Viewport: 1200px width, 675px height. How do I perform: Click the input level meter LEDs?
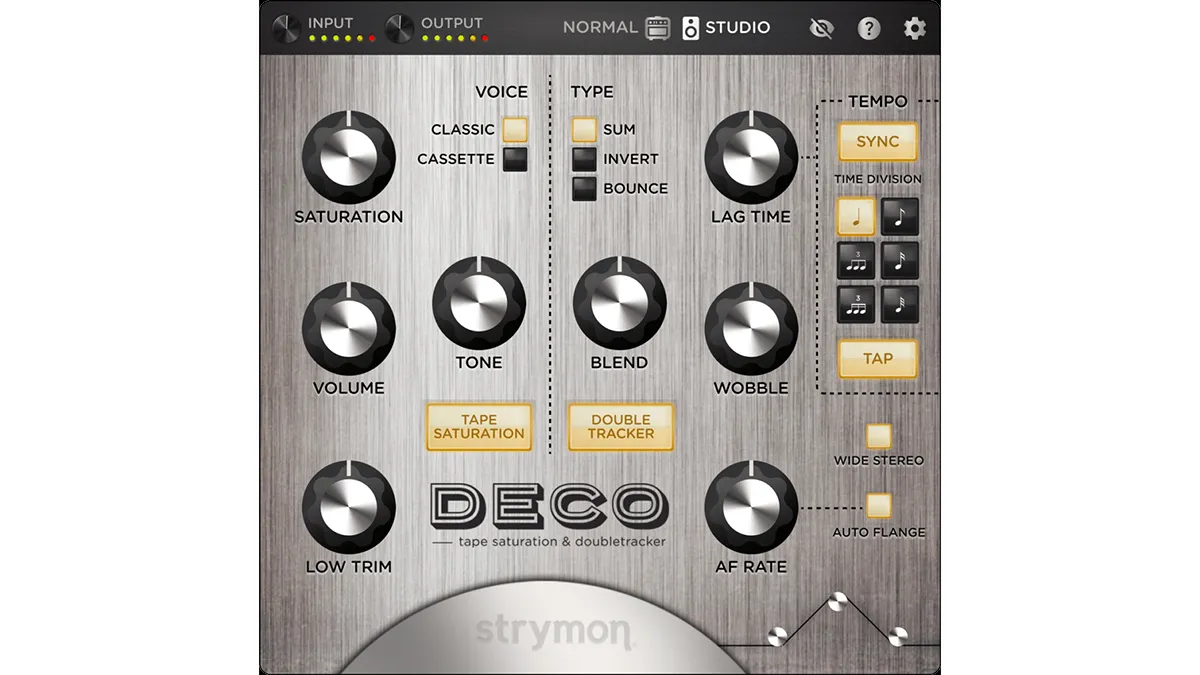click(343, 39)
